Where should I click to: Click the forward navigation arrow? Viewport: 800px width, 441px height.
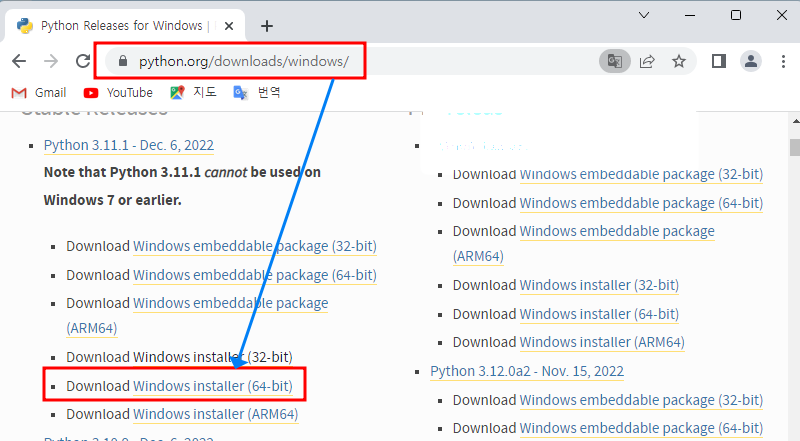coord(51,61)
